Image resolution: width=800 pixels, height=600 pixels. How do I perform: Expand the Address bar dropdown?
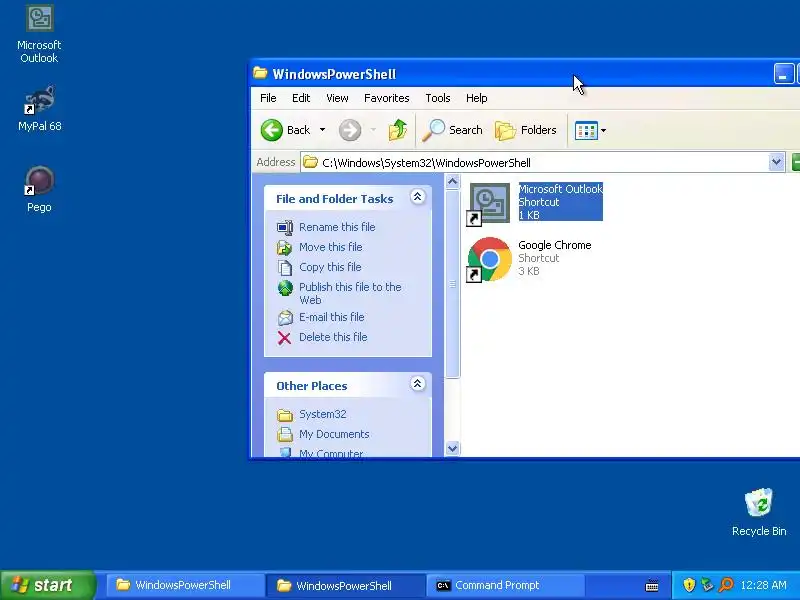click(x=777, y=163)
